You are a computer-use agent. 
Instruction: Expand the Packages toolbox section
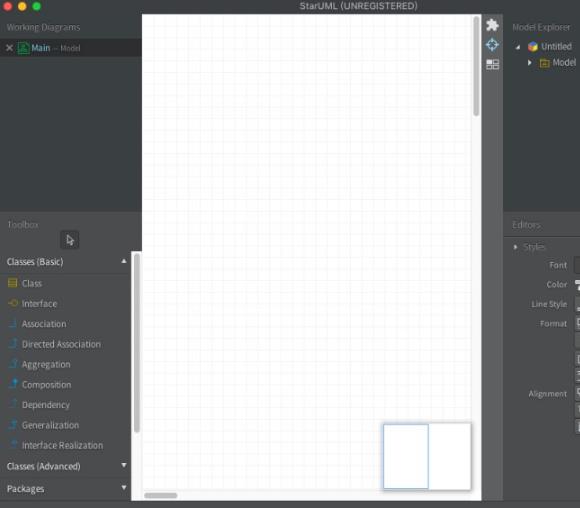(x=124, y=488)
